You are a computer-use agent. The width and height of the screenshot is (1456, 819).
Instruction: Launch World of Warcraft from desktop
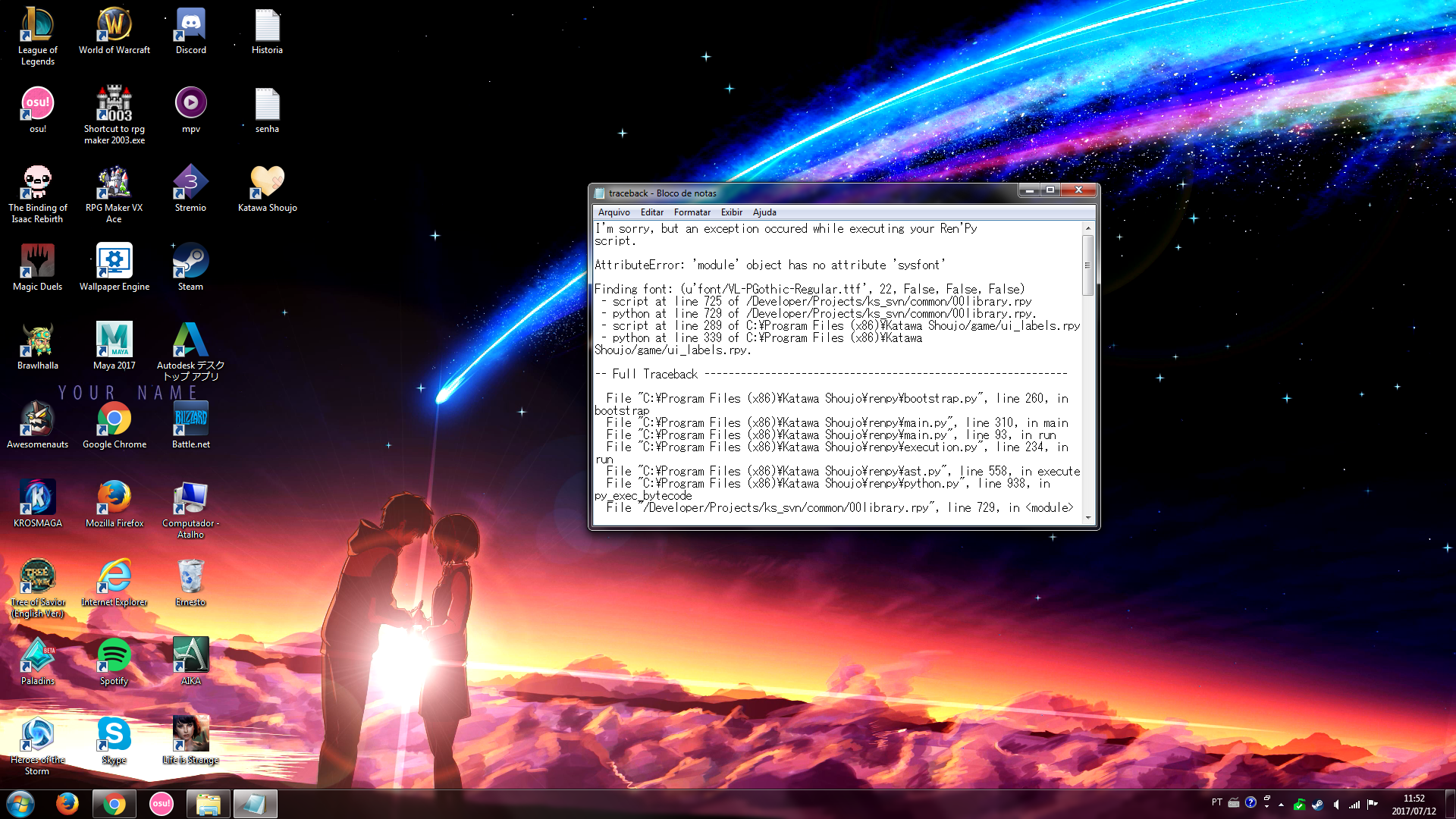click(115, 31)
